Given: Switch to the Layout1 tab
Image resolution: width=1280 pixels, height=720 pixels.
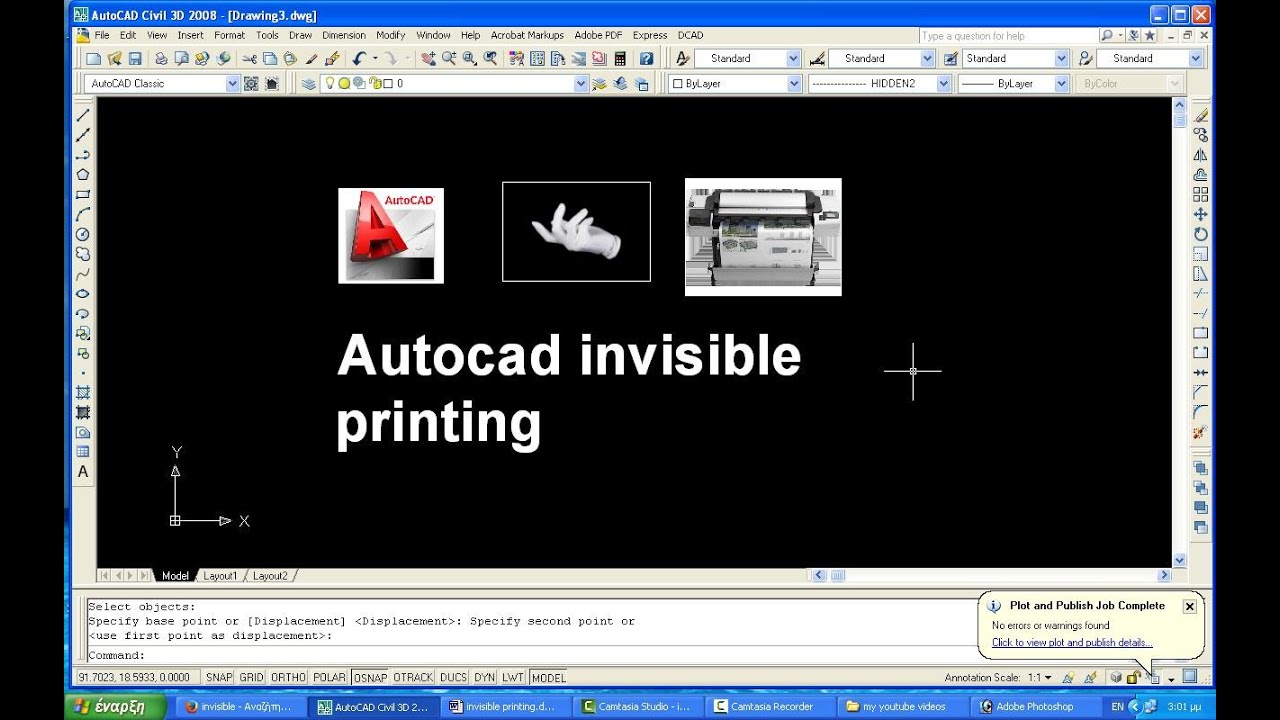Looking at the screenshot, I should [220, 576].
